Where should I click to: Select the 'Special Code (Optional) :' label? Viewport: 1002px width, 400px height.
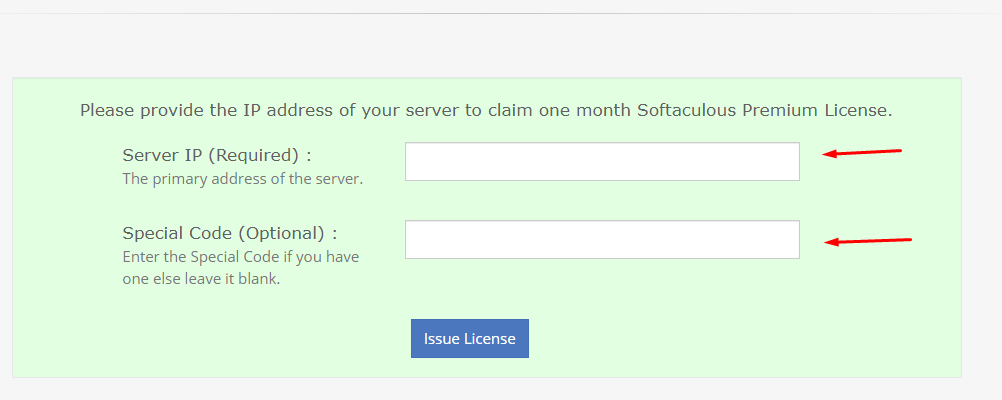pyautogui.click(x=230, y=233)
